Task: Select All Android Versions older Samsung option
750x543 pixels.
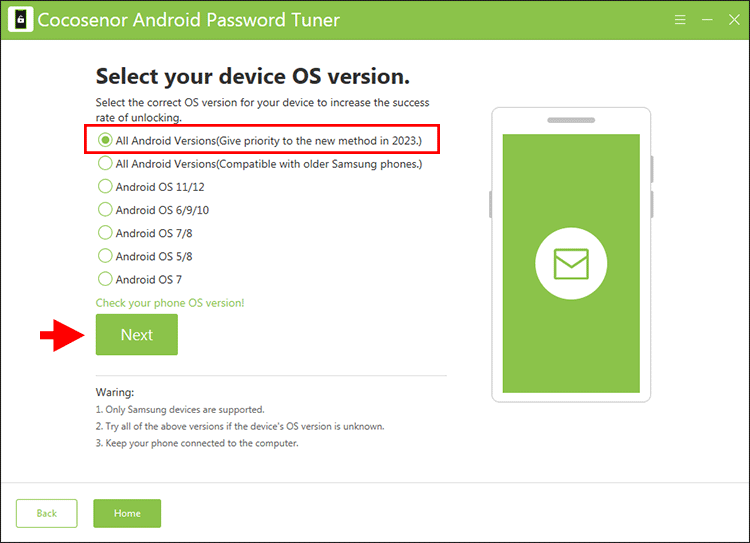Action: pos(105,163)
